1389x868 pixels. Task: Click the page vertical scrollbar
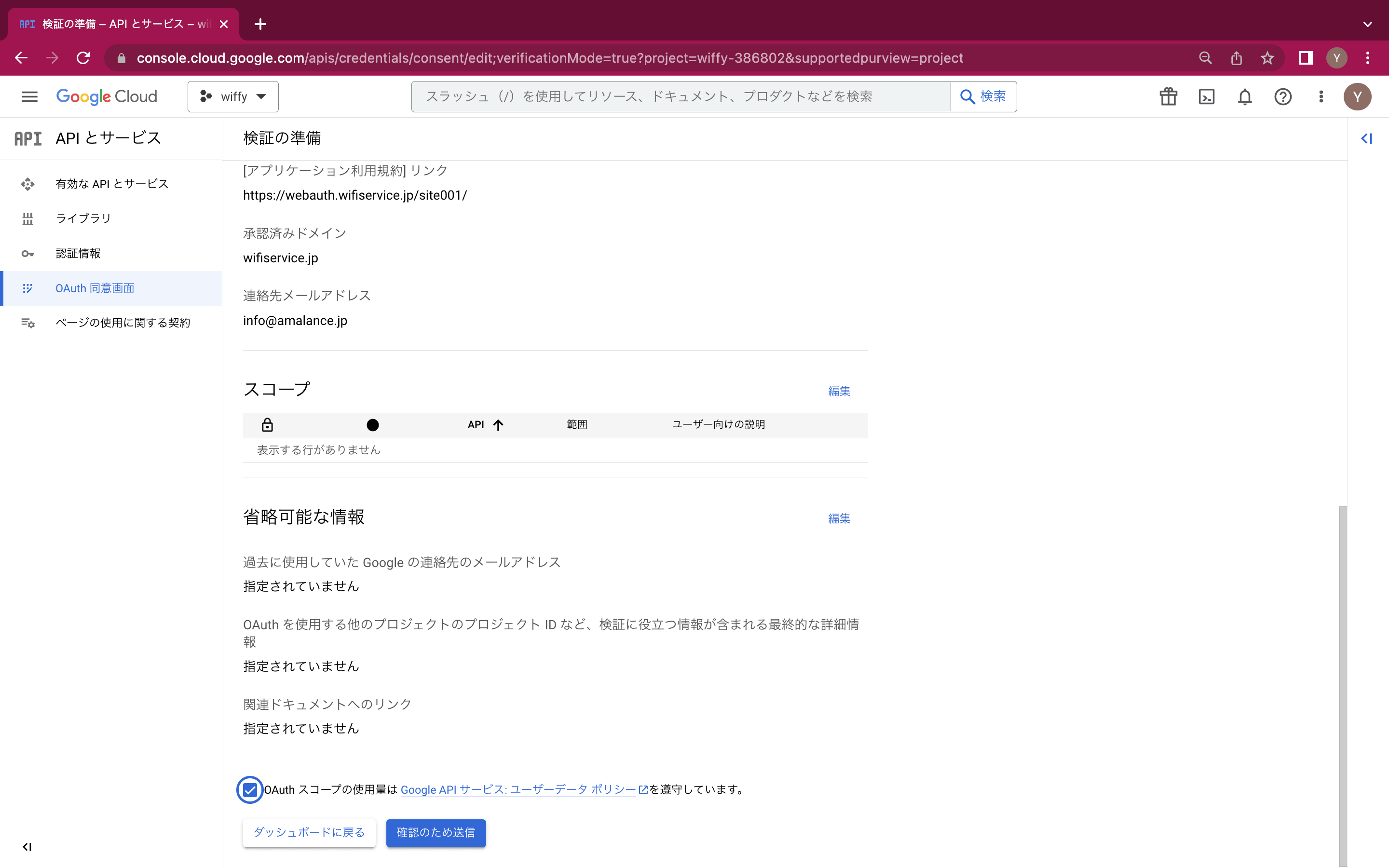1343,686
